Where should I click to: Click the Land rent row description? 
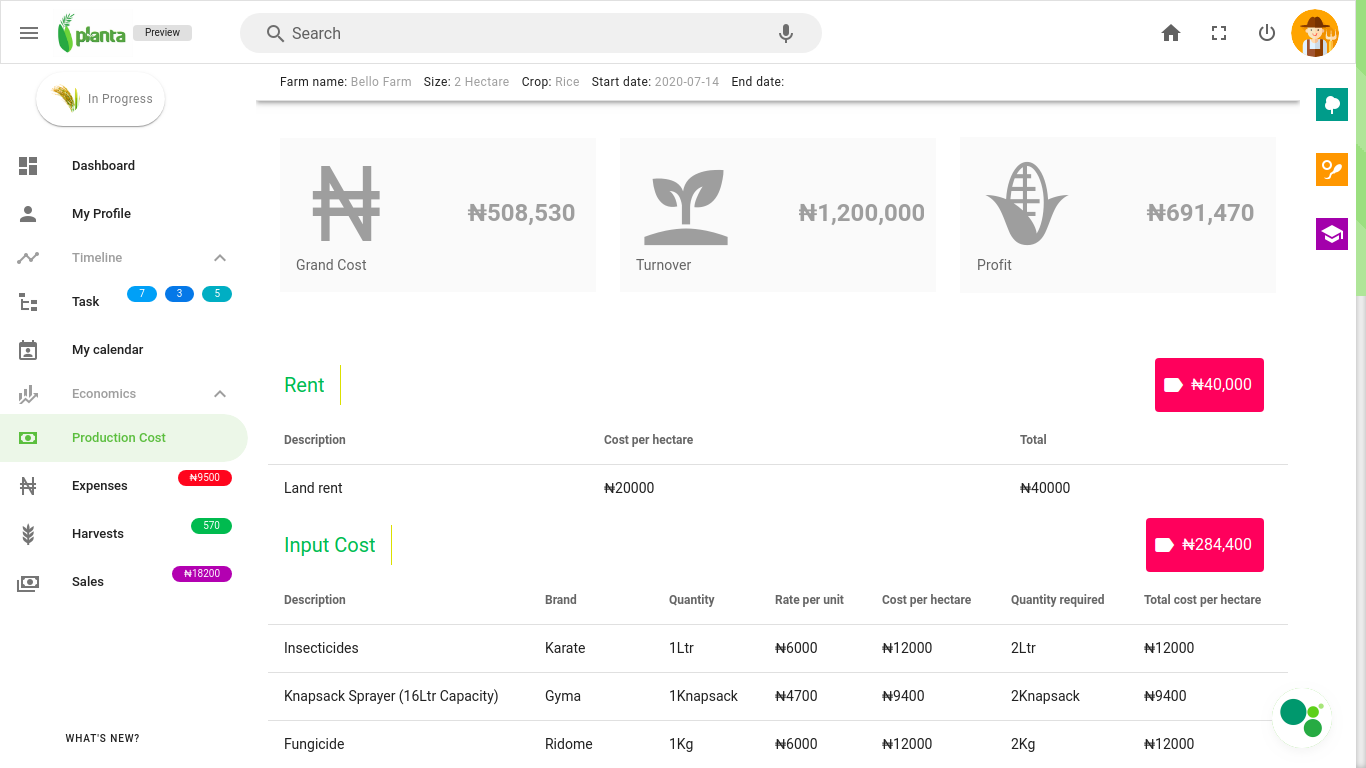[313, 488]
